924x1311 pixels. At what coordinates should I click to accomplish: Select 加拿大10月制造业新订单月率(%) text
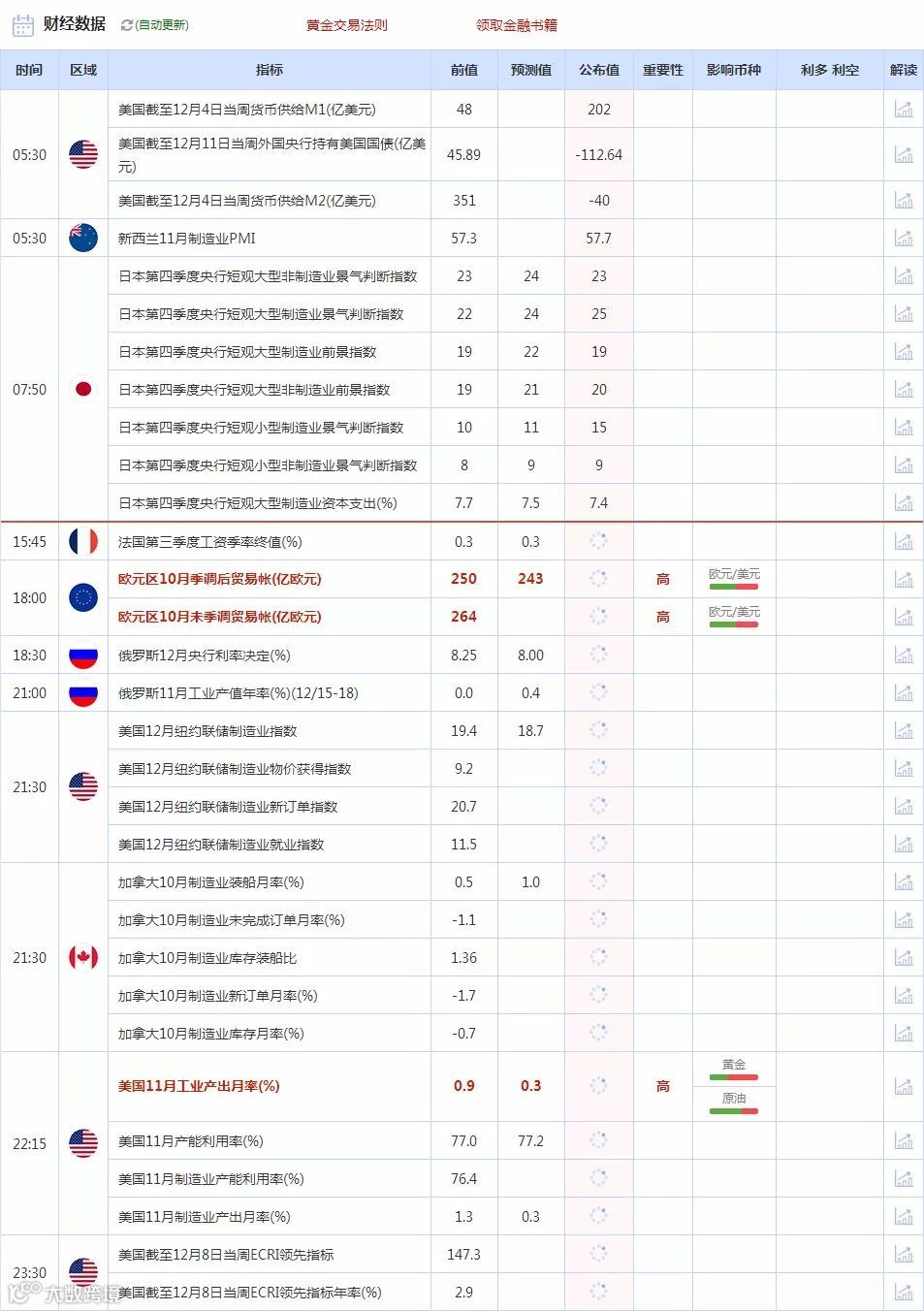click(218, 995)
